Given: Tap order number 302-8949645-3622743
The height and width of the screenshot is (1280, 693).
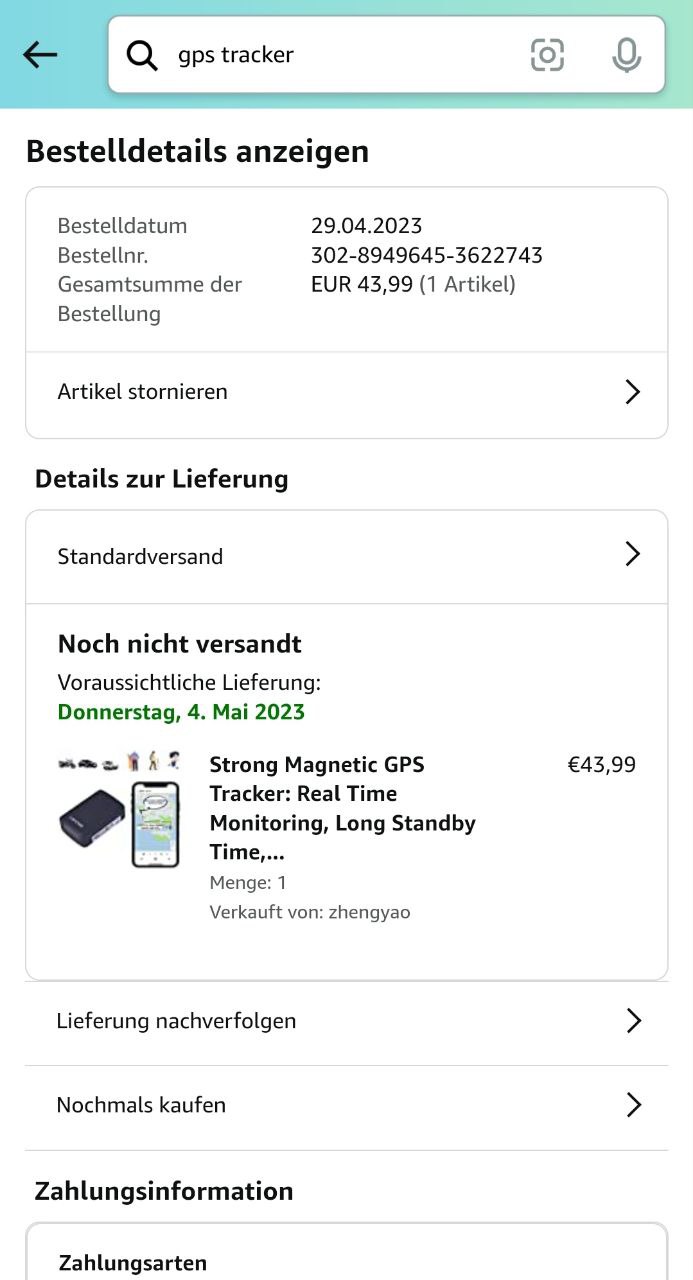Looking at the screenshot, I should click(426, 255).
